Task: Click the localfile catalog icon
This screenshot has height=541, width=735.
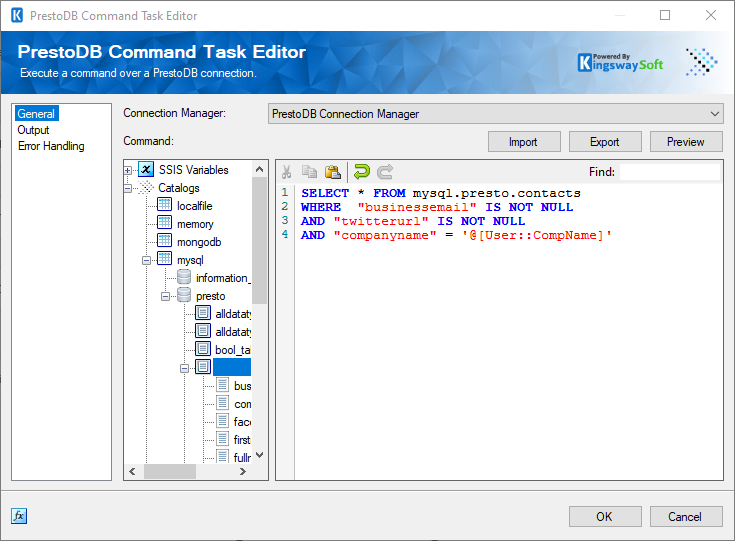Action: (165, 205)
